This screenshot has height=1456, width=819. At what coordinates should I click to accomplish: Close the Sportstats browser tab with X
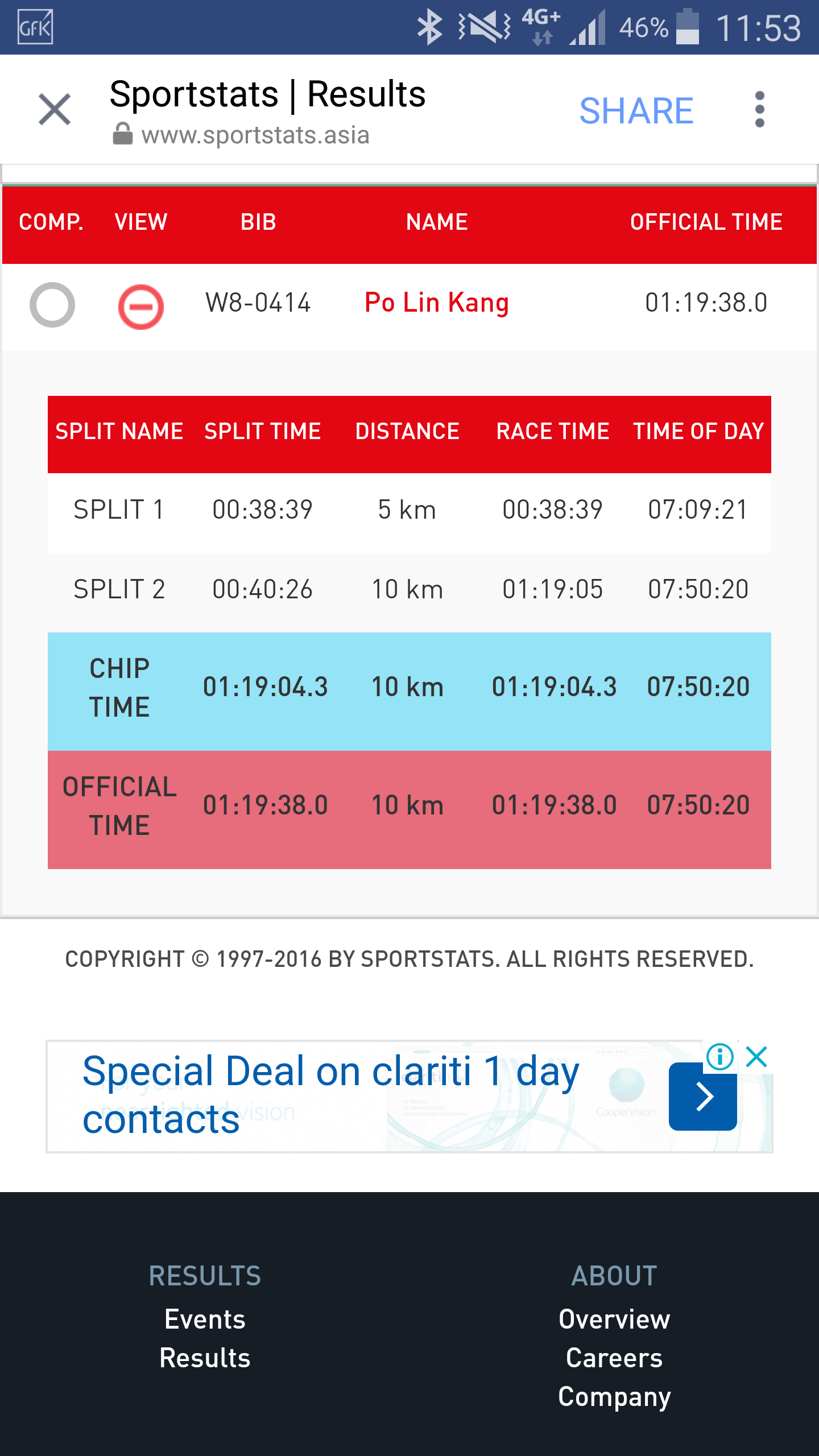pyautogui.click(x=55, y=109)
